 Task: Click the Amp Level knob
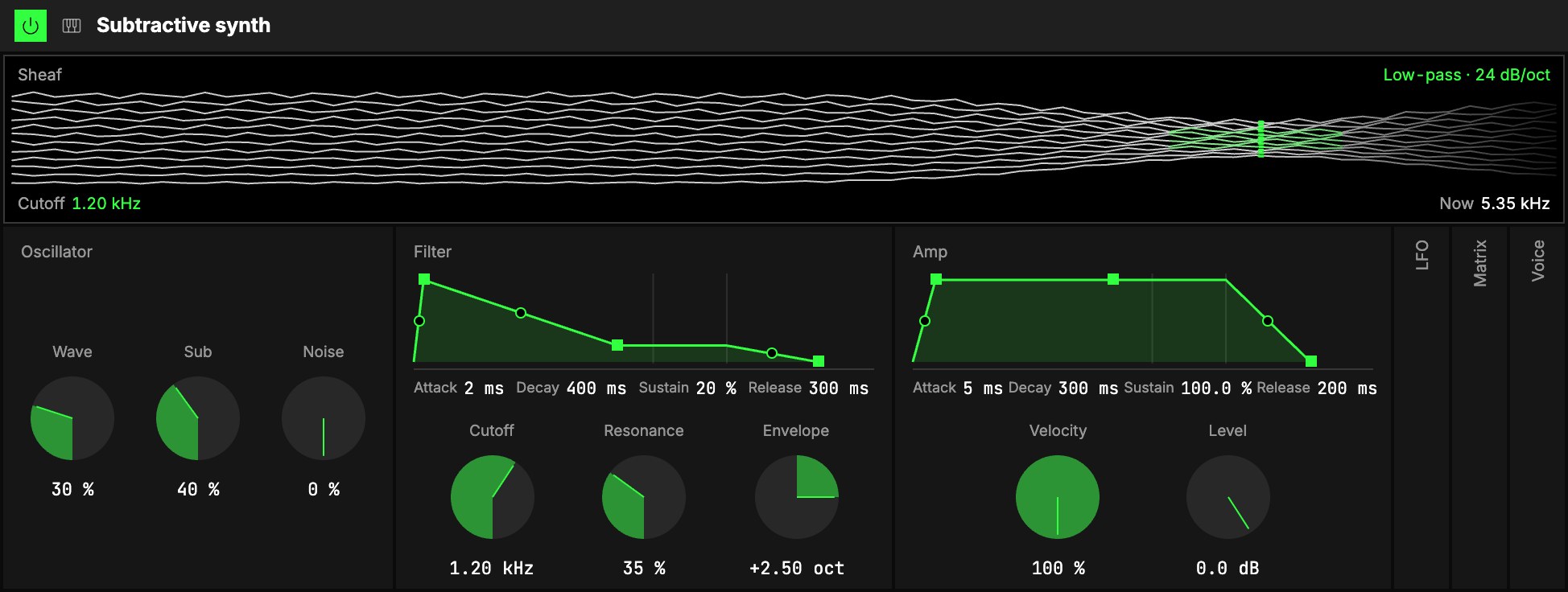pyautogui.click(x=1228, y=497)
